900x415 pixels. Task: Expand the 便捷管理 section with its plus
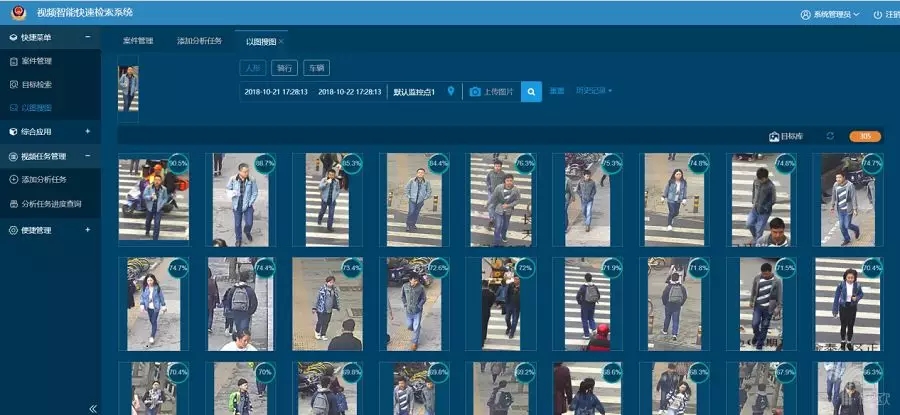[88, 230]
